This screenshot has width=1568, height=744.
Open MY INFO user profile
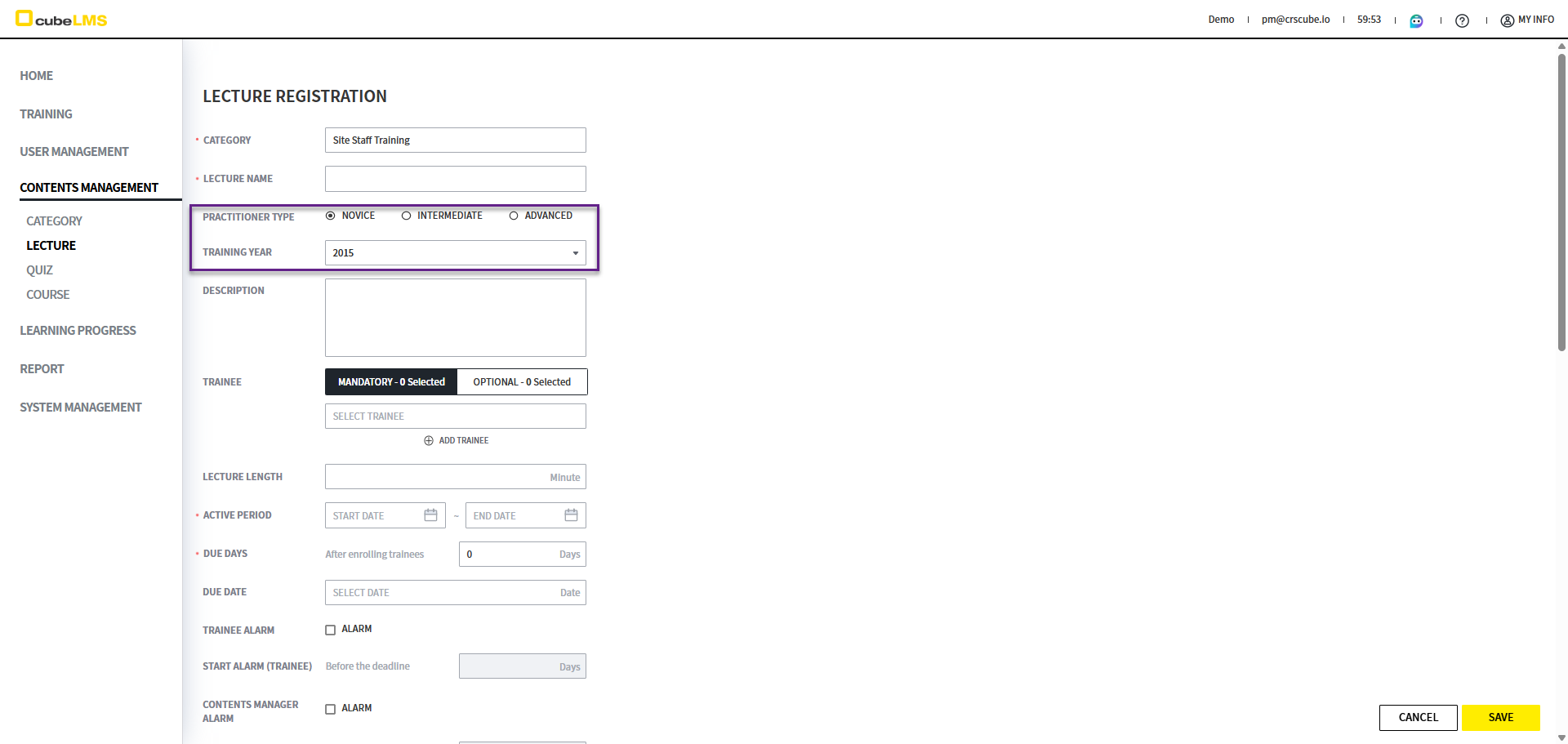coord(1526,20)
